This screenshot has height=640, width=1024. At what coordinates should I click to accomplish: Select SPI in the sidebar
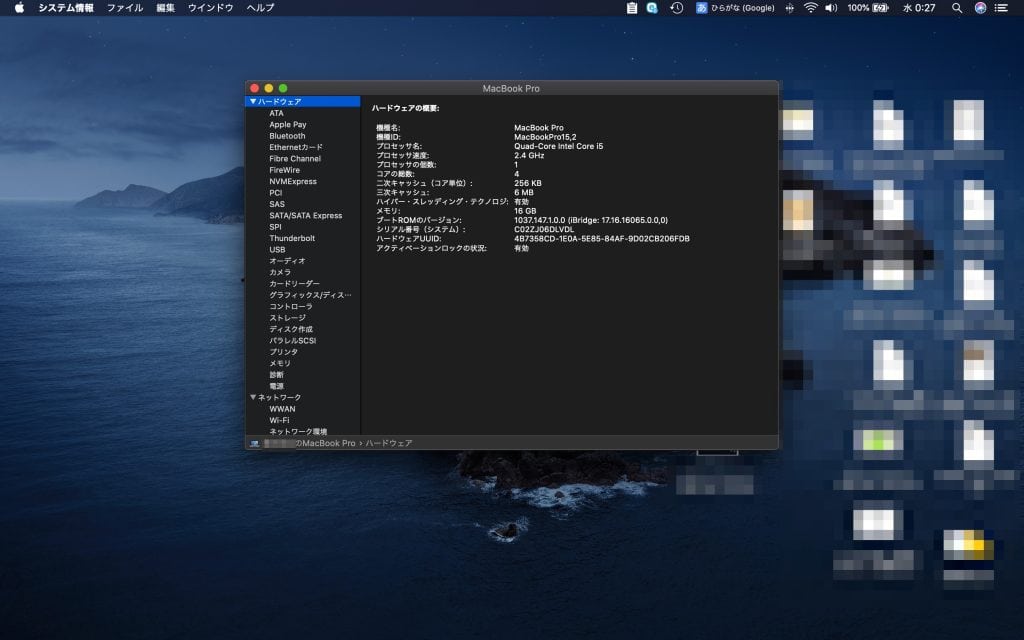[x=275, y=227]
